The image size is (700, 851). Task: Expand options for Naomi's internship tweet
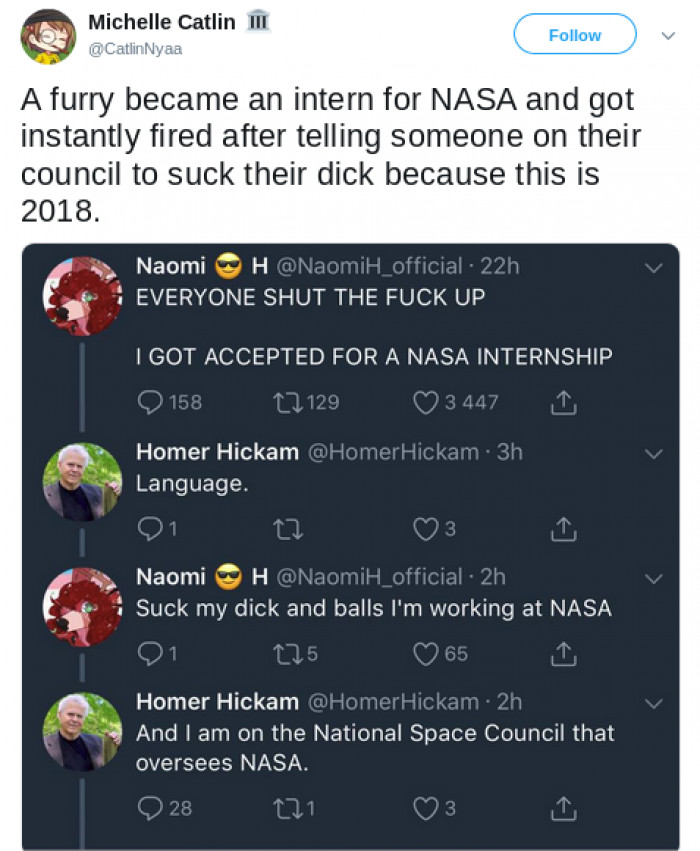(653, 268)
